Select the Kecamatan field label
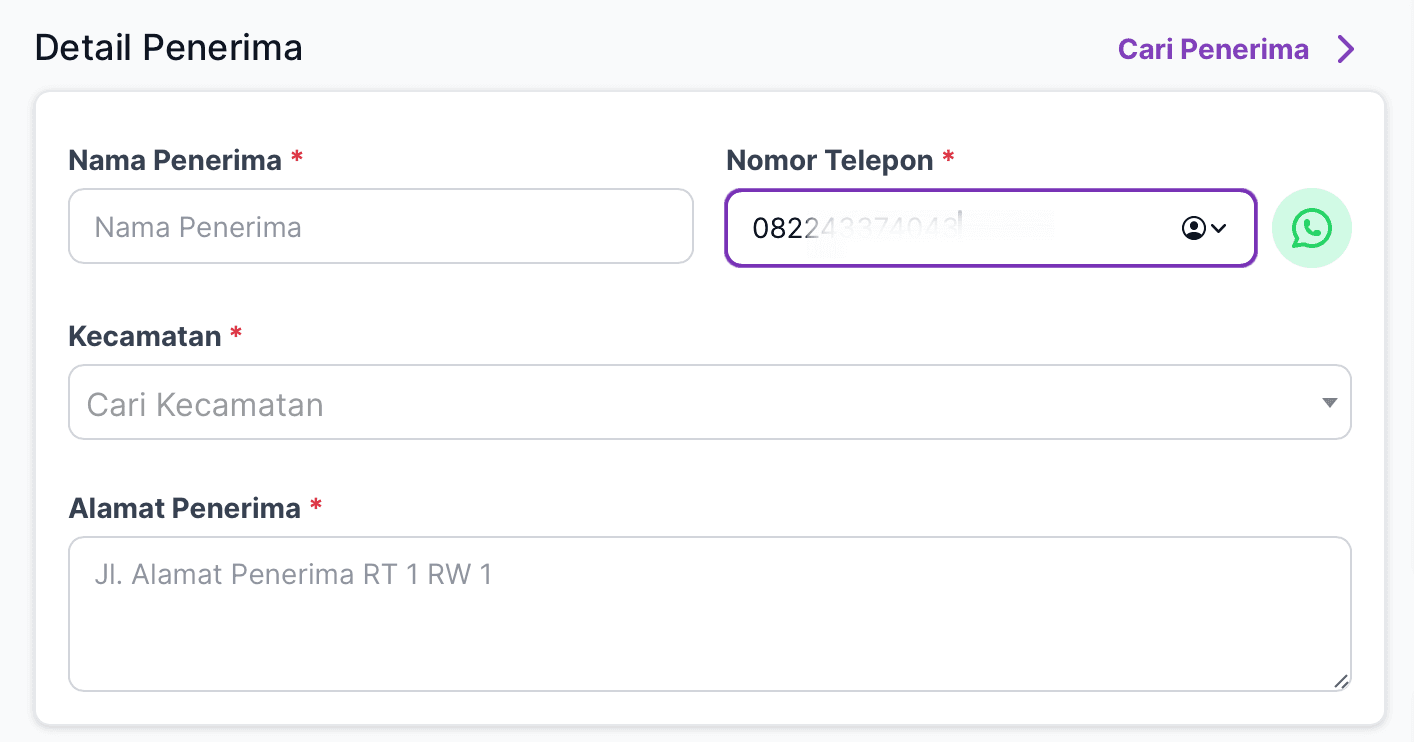Image resolution: width=1414 pixels, height=742 pixels. pos(145,336)
